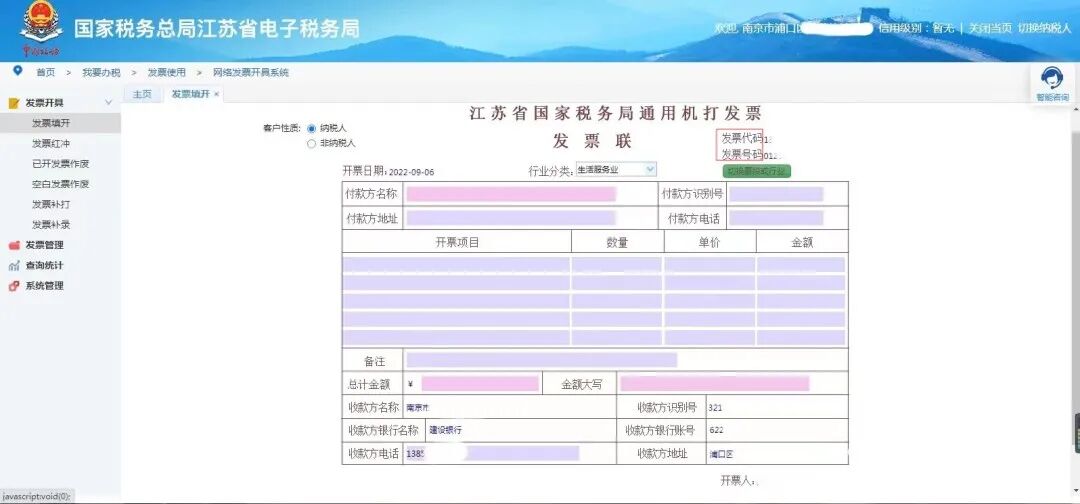Screen dimensions: 1080x504
Task: Click 收款方银行名称 field showing 建设银行
Action: (521, 430)
